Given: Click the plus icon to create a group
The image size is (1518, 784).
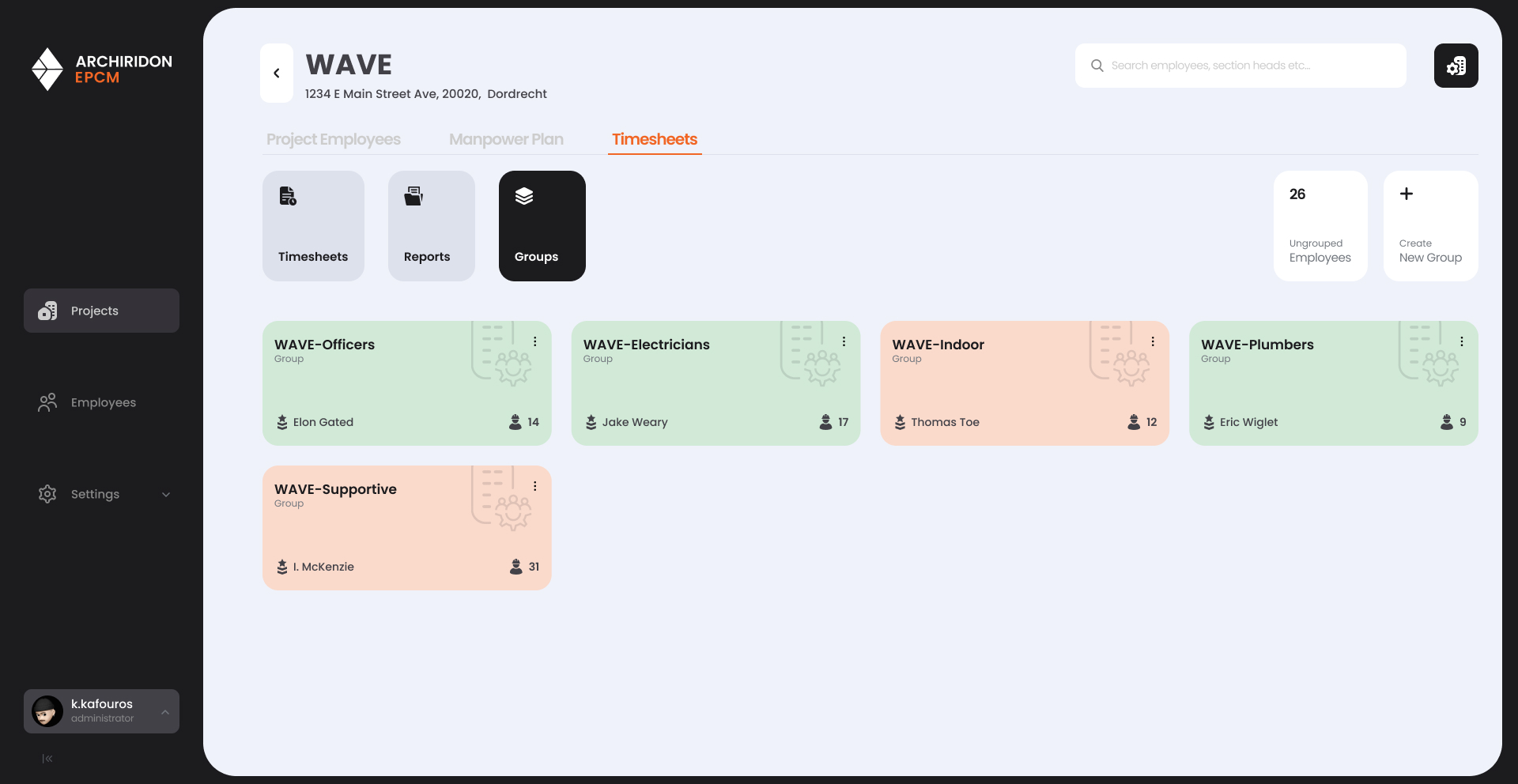Looking at the screenshot, I should (1407, 194).
